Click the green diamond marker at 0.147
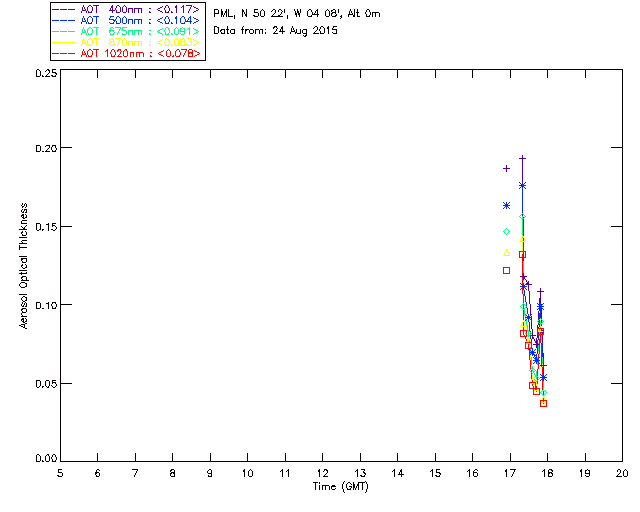 point(506,232)
